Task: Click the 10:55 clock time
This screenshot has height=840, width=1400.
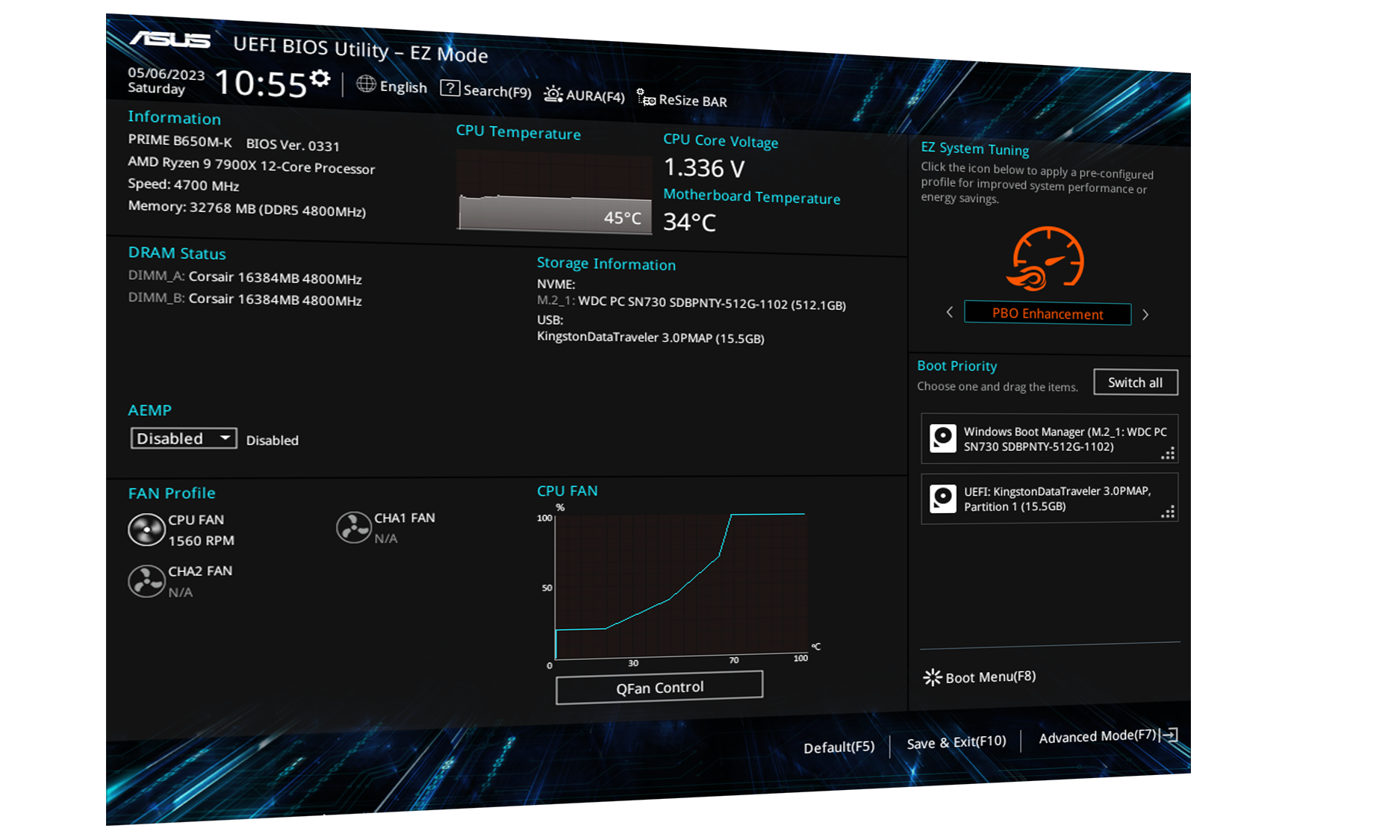Action: point(261,83)
